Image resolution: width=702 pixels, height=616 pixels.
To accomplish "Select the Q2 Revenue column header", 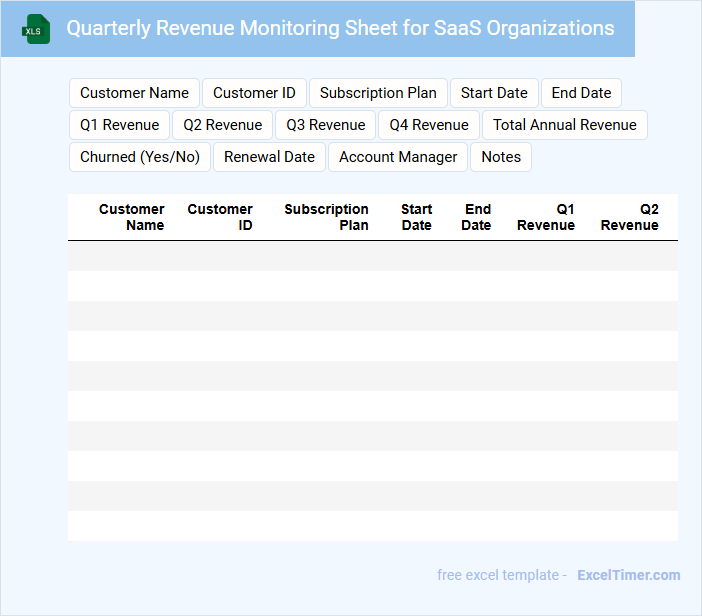I will [629, 217].
